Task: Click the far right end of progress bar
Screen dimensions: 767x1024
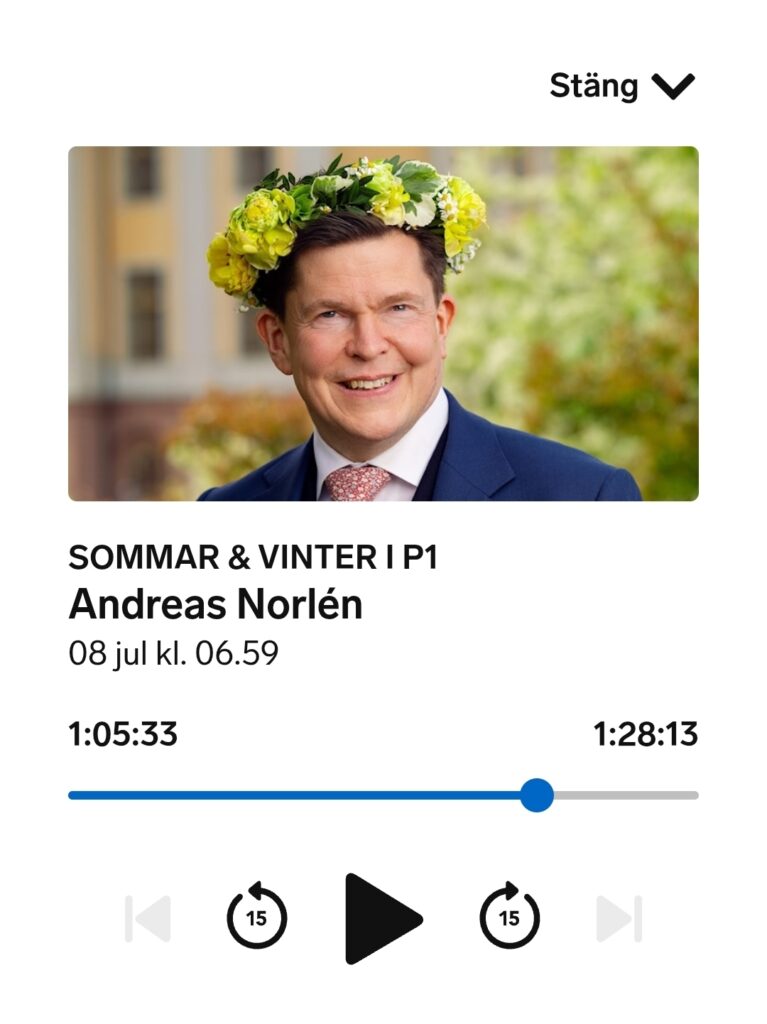Action: [x=696, y=795]
